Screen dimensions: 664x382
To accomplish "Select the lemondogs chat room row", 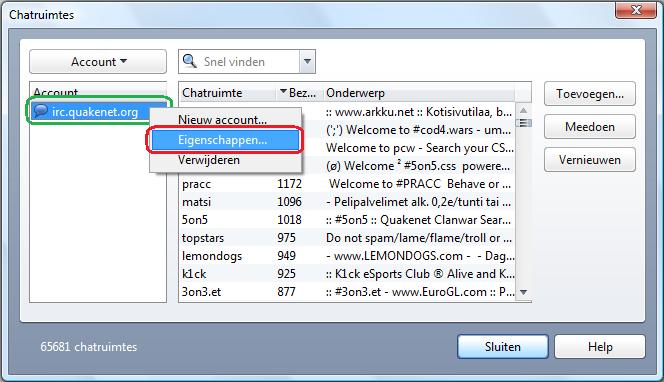I will [x=347, y=256].
